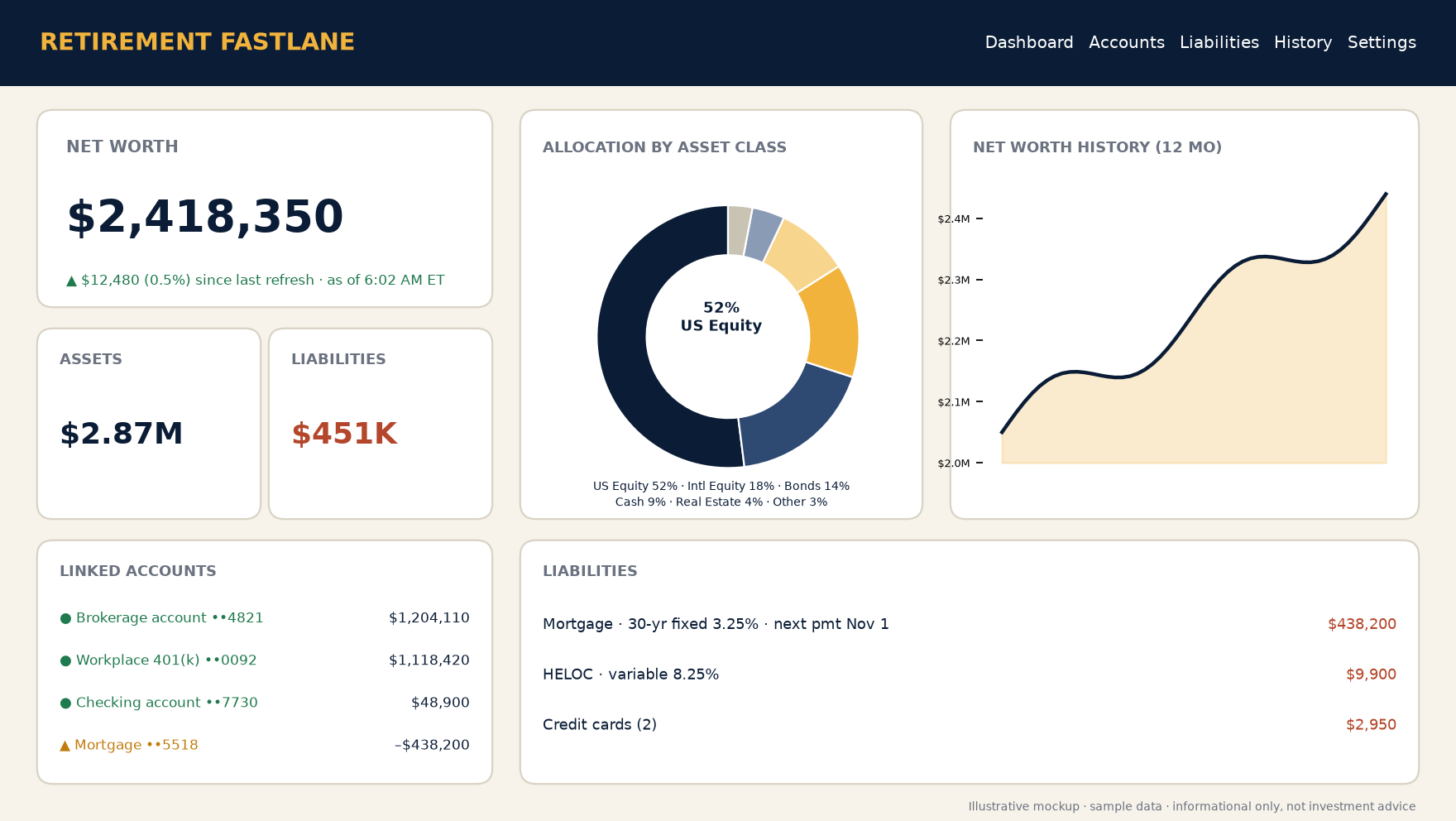Screen dimensions: 1456x821
Task: Click the $2.4M axis label on history chart
Action: (x=954, y=219)
